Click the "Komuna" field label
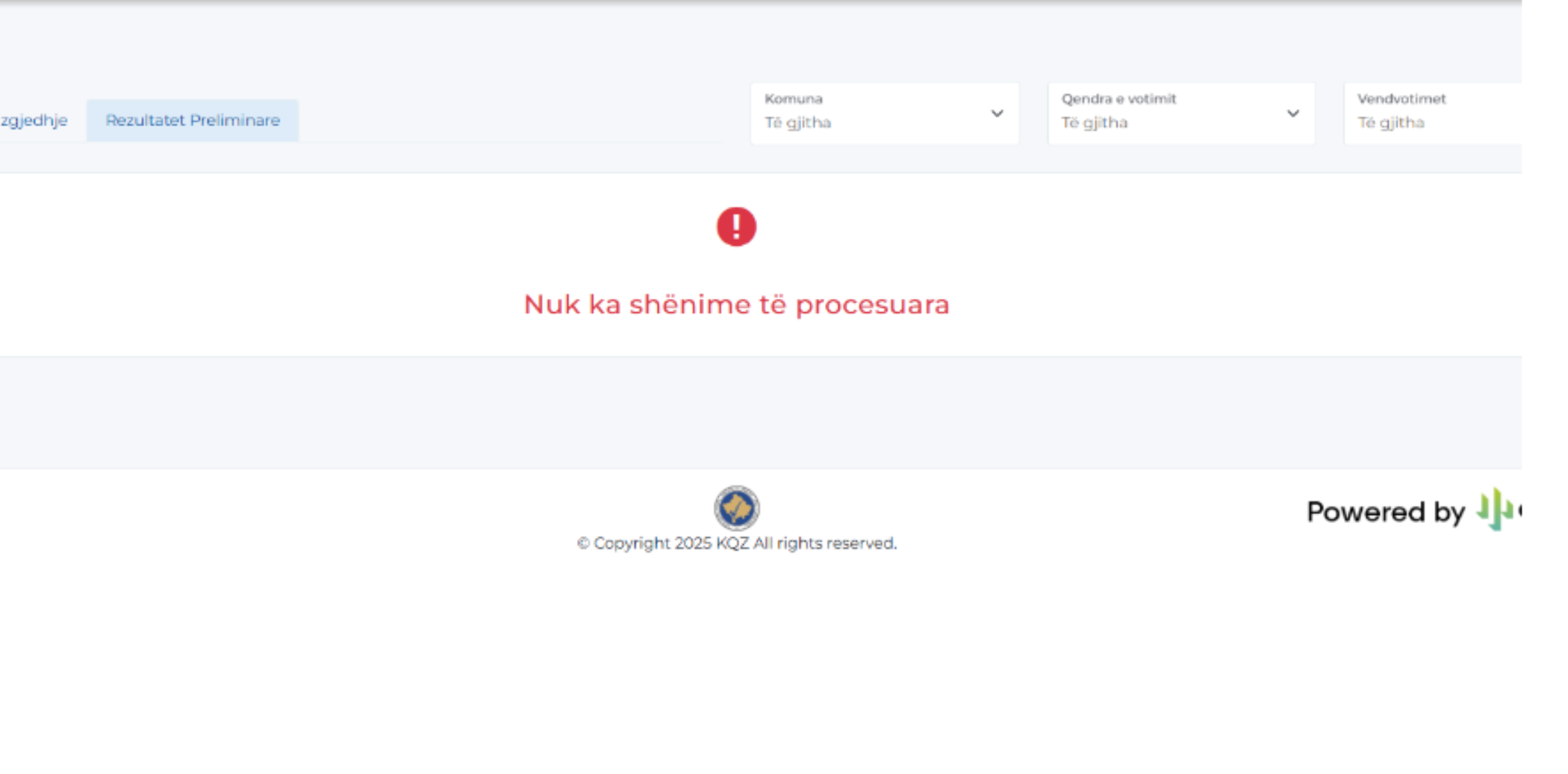Screen dimensions: 1568x774 pos(793,99)
